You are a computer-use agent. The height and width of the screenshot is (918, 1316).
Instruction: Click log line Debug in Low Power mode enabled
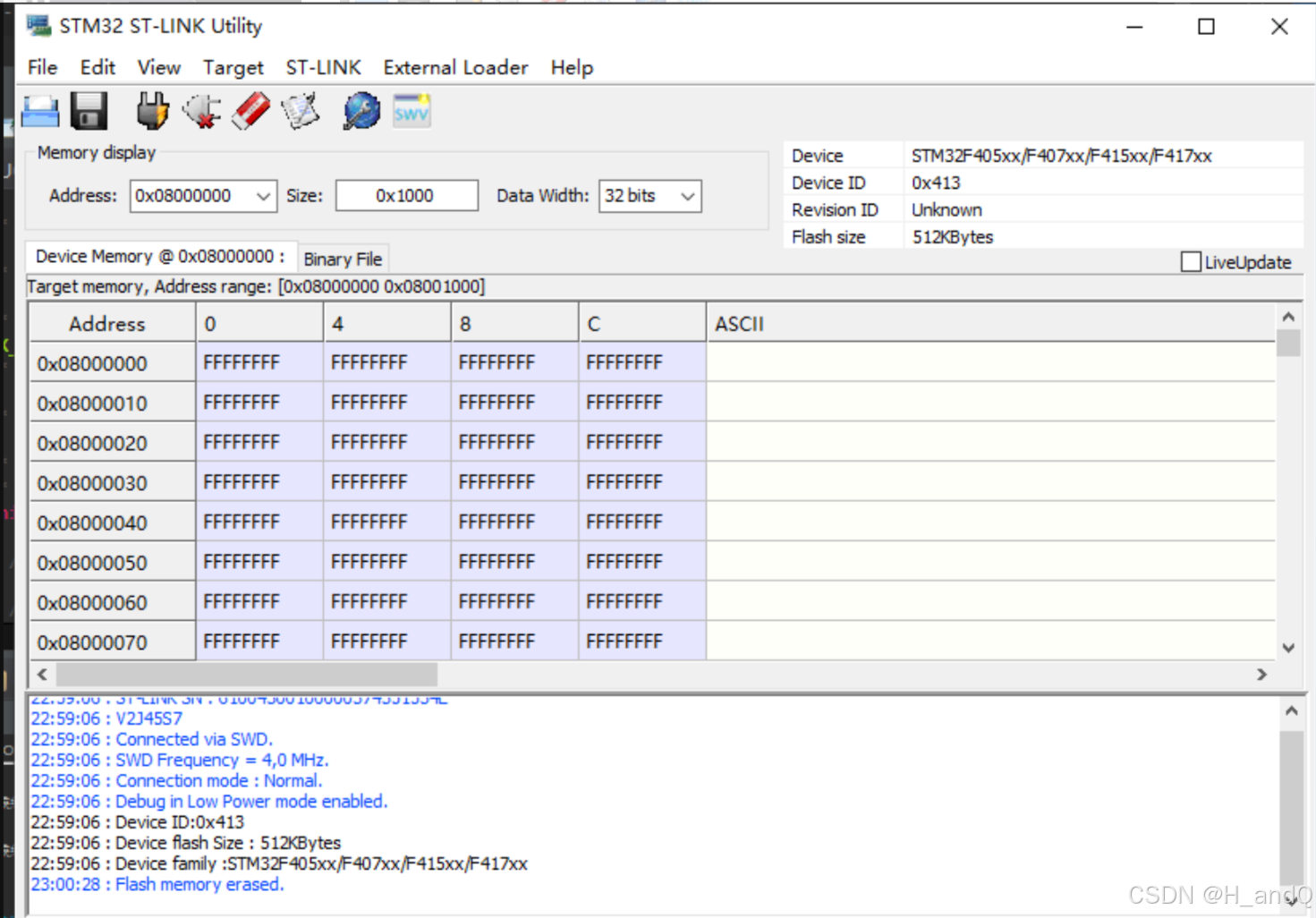209,801
